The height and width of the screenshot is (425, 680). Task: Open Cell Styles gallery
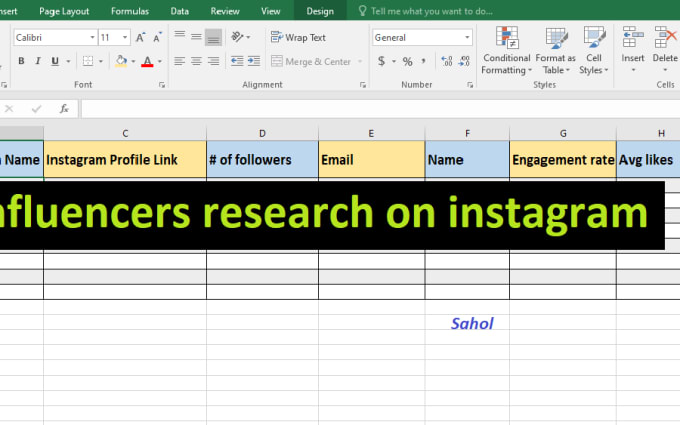coord(594,50)
